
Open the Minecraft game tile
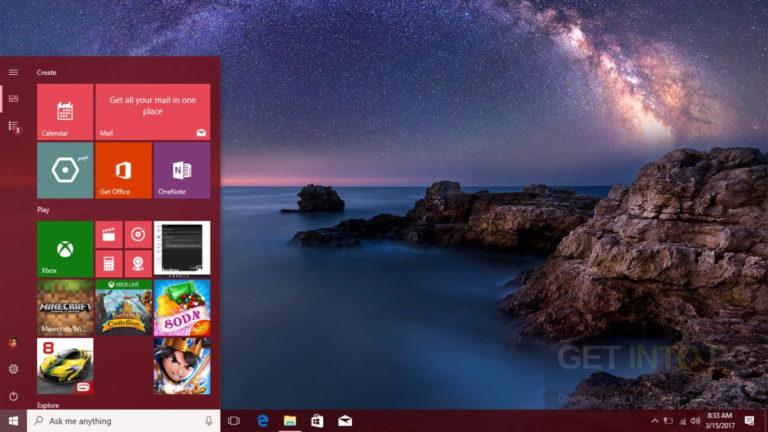click(65, 307)
